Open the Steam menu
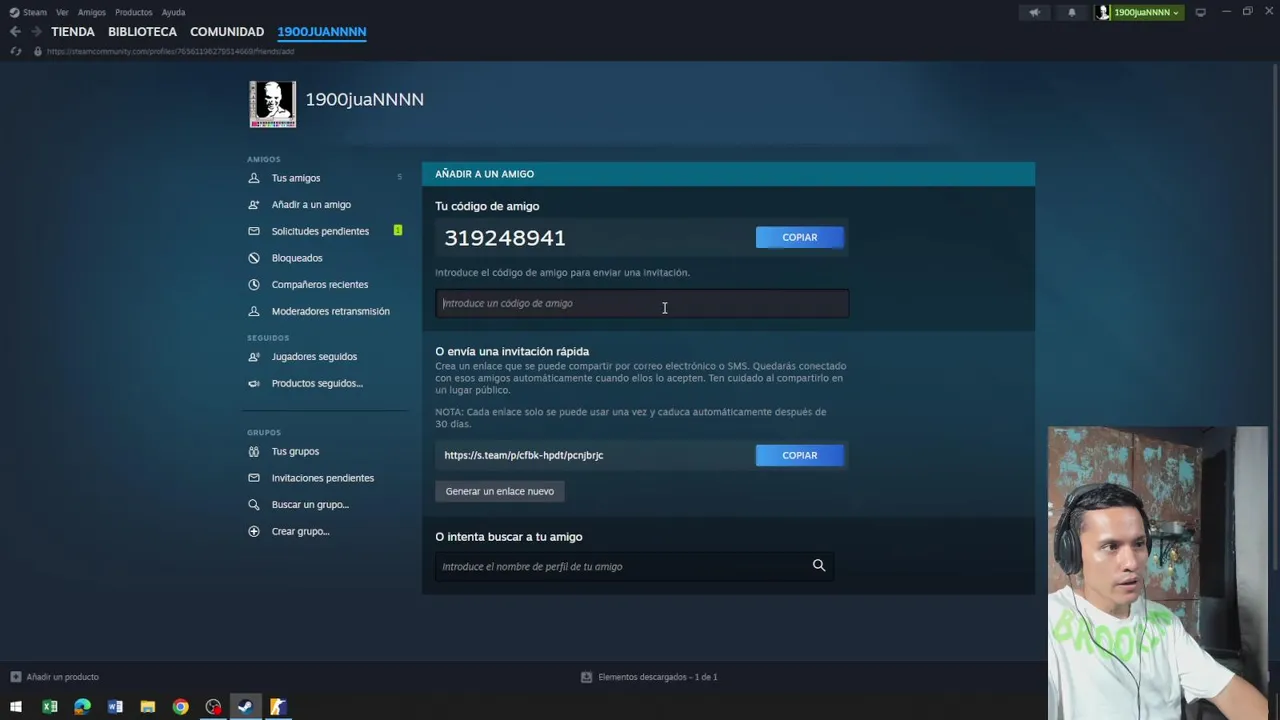This screenshot has width=1280, height=720. [28, 12]
